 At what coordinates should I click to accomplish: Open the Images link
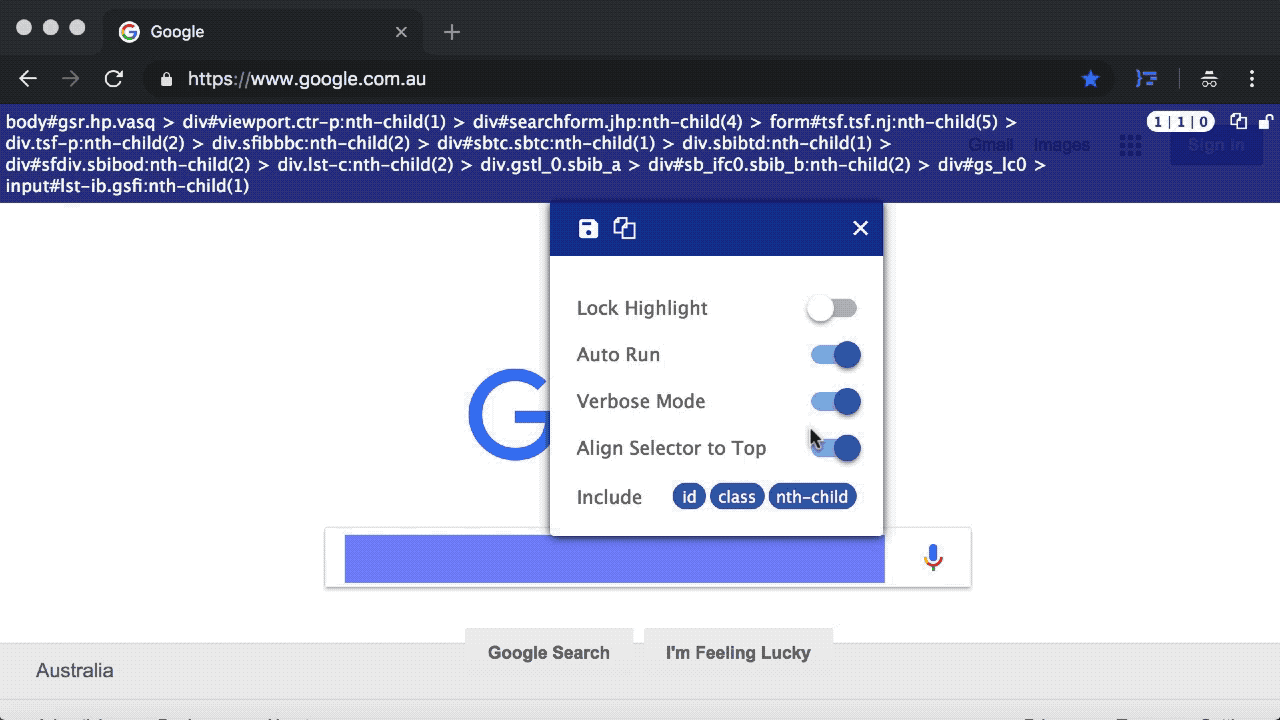(1061, 145)
